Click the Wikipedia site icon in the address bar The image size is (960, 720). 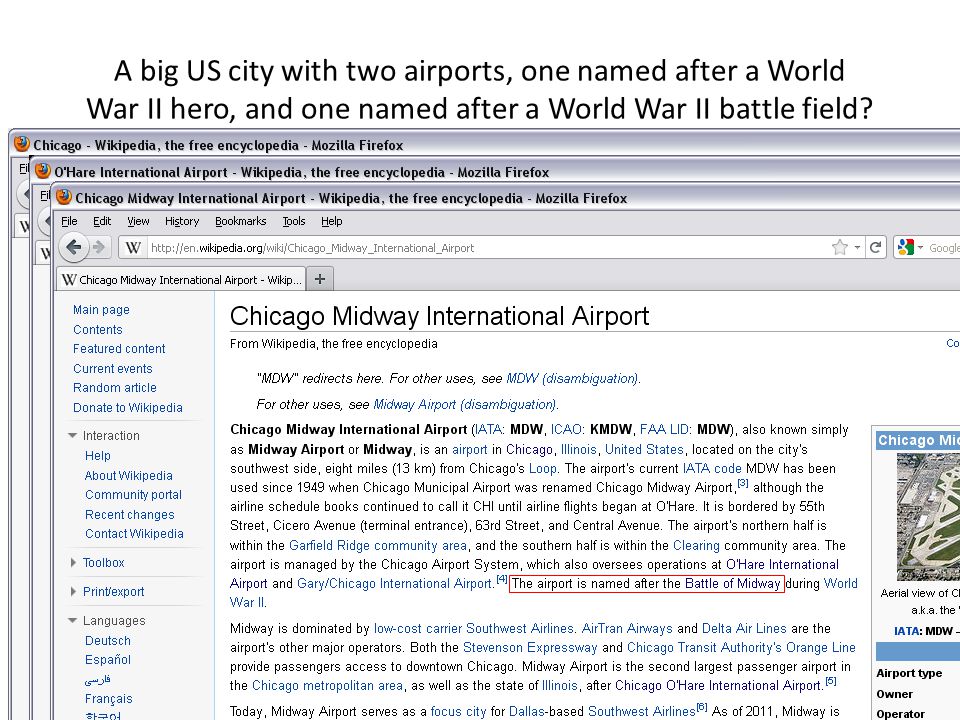pyautogui.click(x=133, y=247)
